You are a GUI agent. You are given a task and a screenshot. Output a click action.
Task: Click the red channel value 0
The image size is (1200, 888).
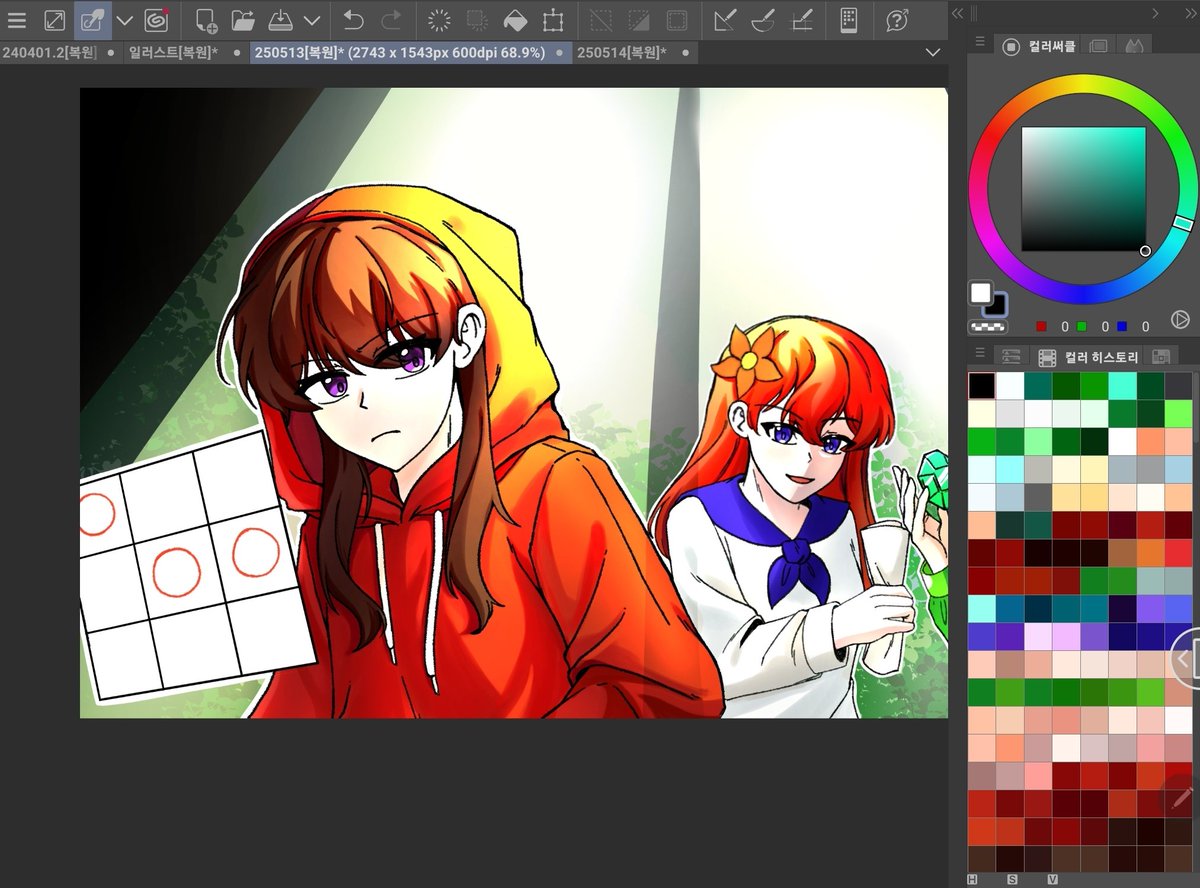pos(1065,326)
